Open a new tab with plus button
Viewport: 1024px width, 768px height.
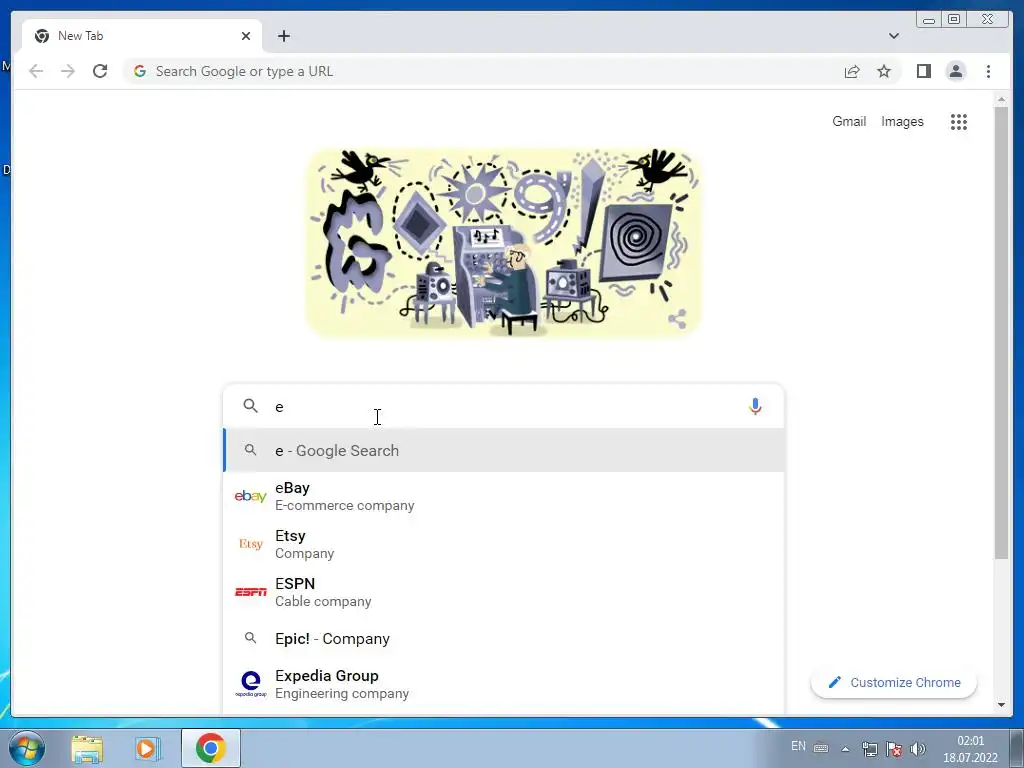point(283,36)
